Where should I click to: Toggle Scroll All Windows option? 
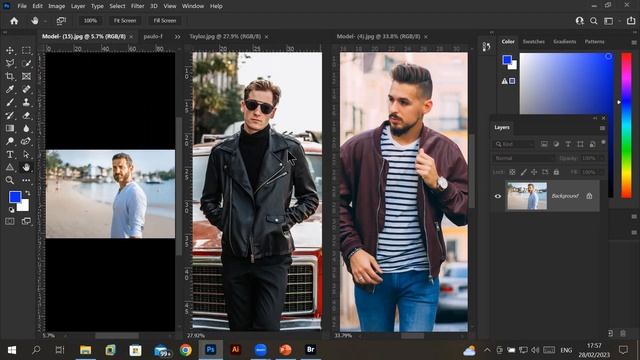click(61, 20)
